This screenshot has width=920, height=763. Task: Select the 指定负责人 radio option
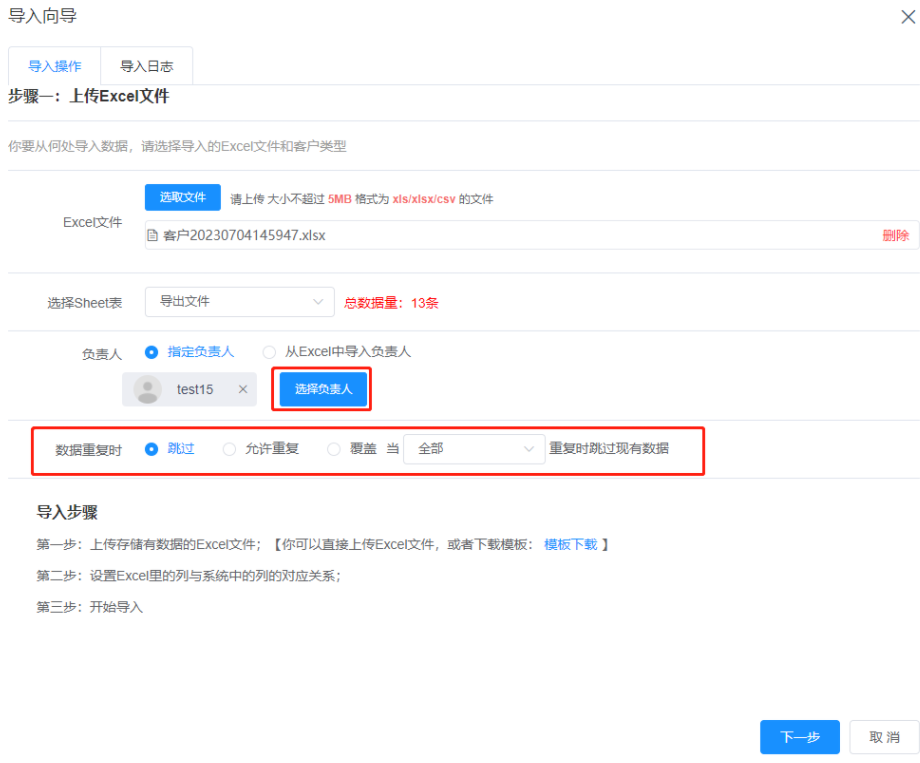click(153, 352)
